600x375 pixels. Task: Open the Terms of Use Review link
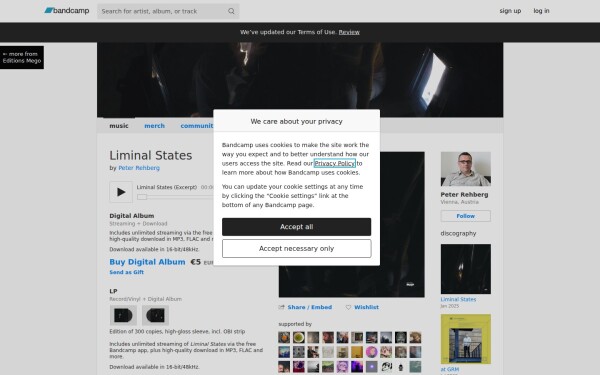coord(349,32)
